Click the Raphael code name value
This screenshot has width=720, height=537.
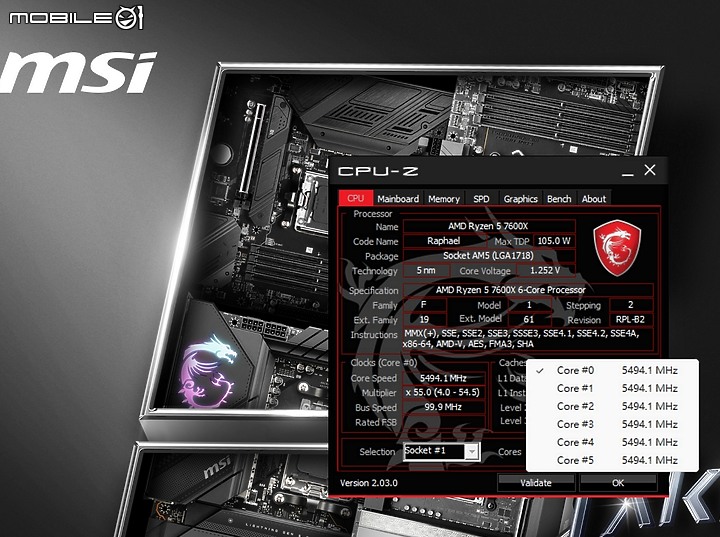(444, 241)
